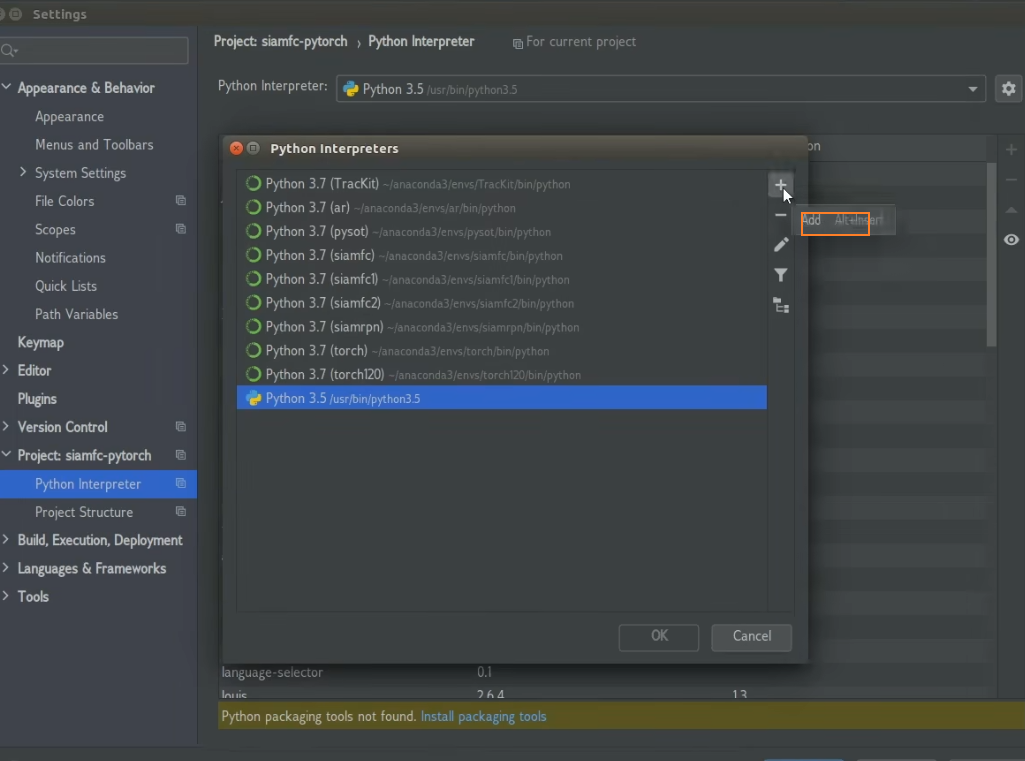Select Python 3.7 (siamrpn) interpreter
Image resolution: width=1025 pixels, height=761 pixels.
pos(501,327)
